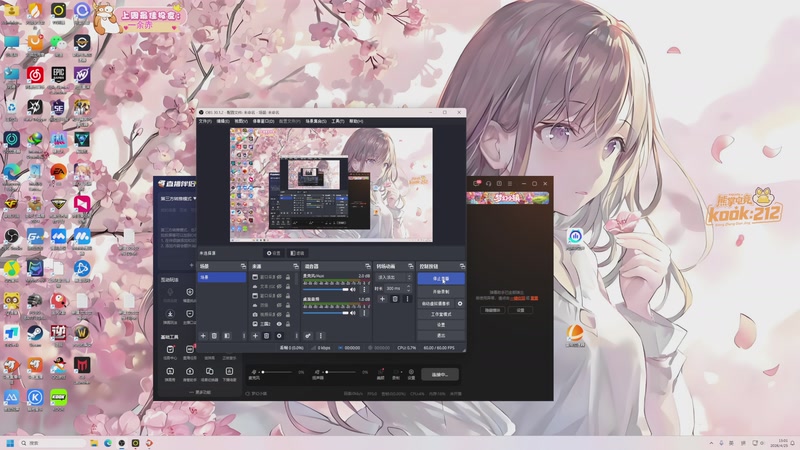Enable Studio Mode in Controls

click(x=441, y=314)
